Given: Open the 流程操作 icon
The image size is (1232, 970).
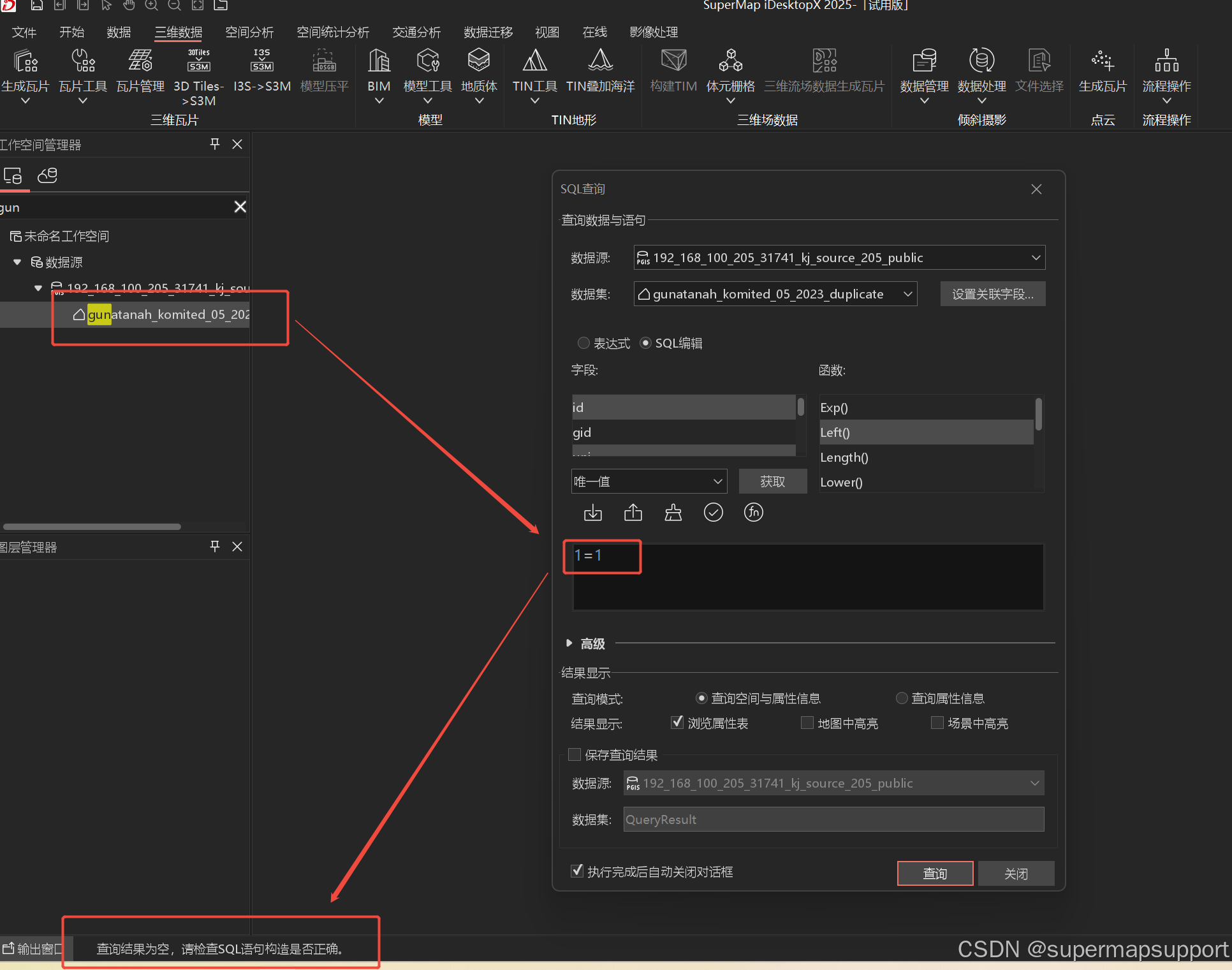Looking at the screenshot, I should pos(1166,61).
